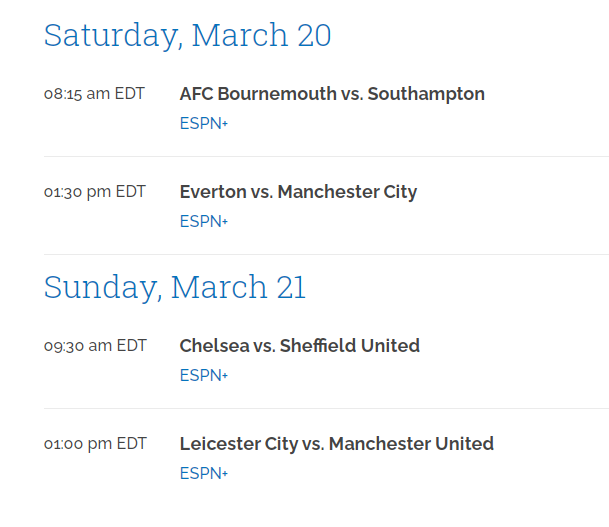Click the 08:15 am EDT kickoff time
Image resolution: width=609 pixels, height=527 pixels.
pyautogui.click(x=94, y=94)
